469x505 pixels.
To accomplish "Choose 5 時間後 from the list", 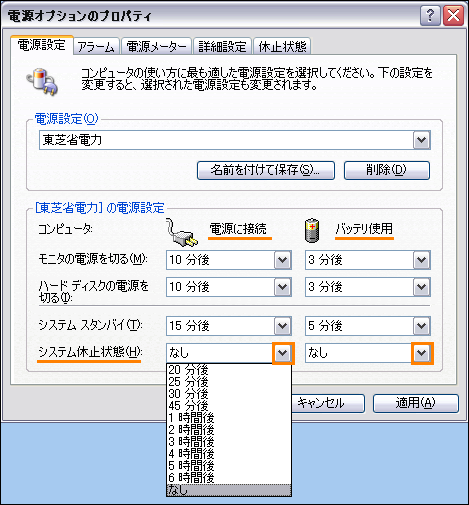I will (229, 466).
